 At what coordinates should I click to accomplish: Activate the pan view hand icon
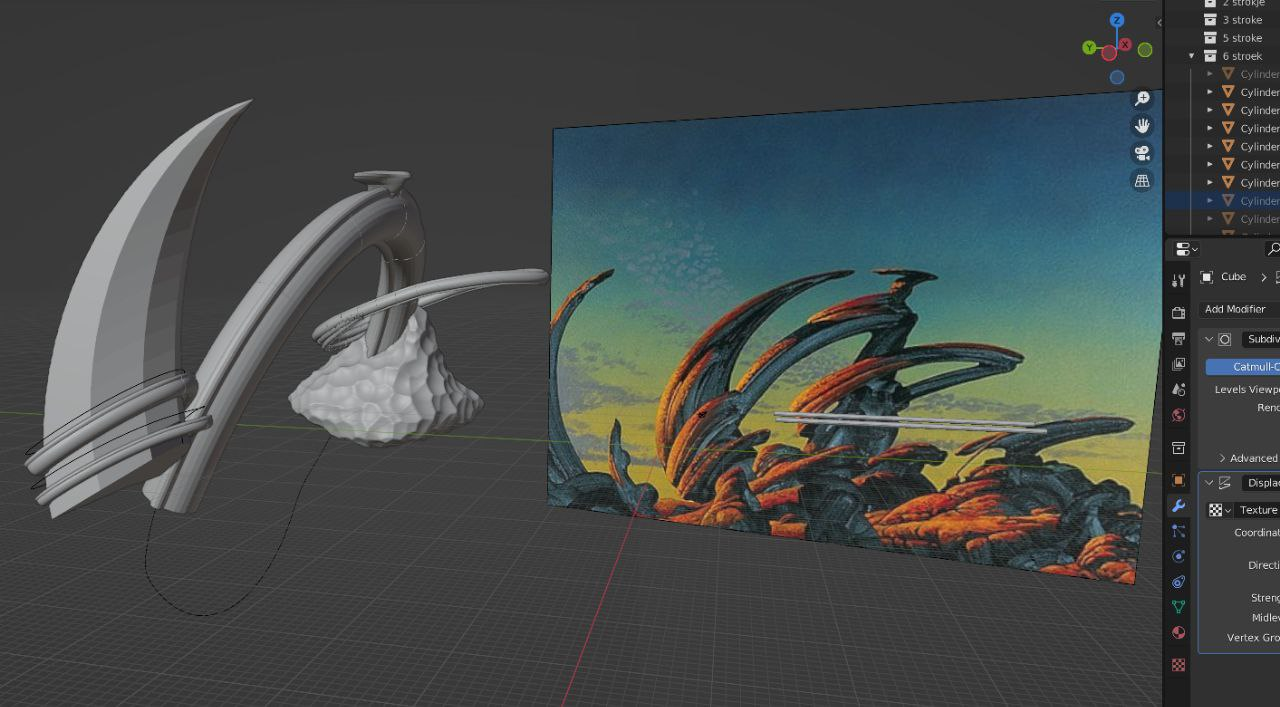1142,126
